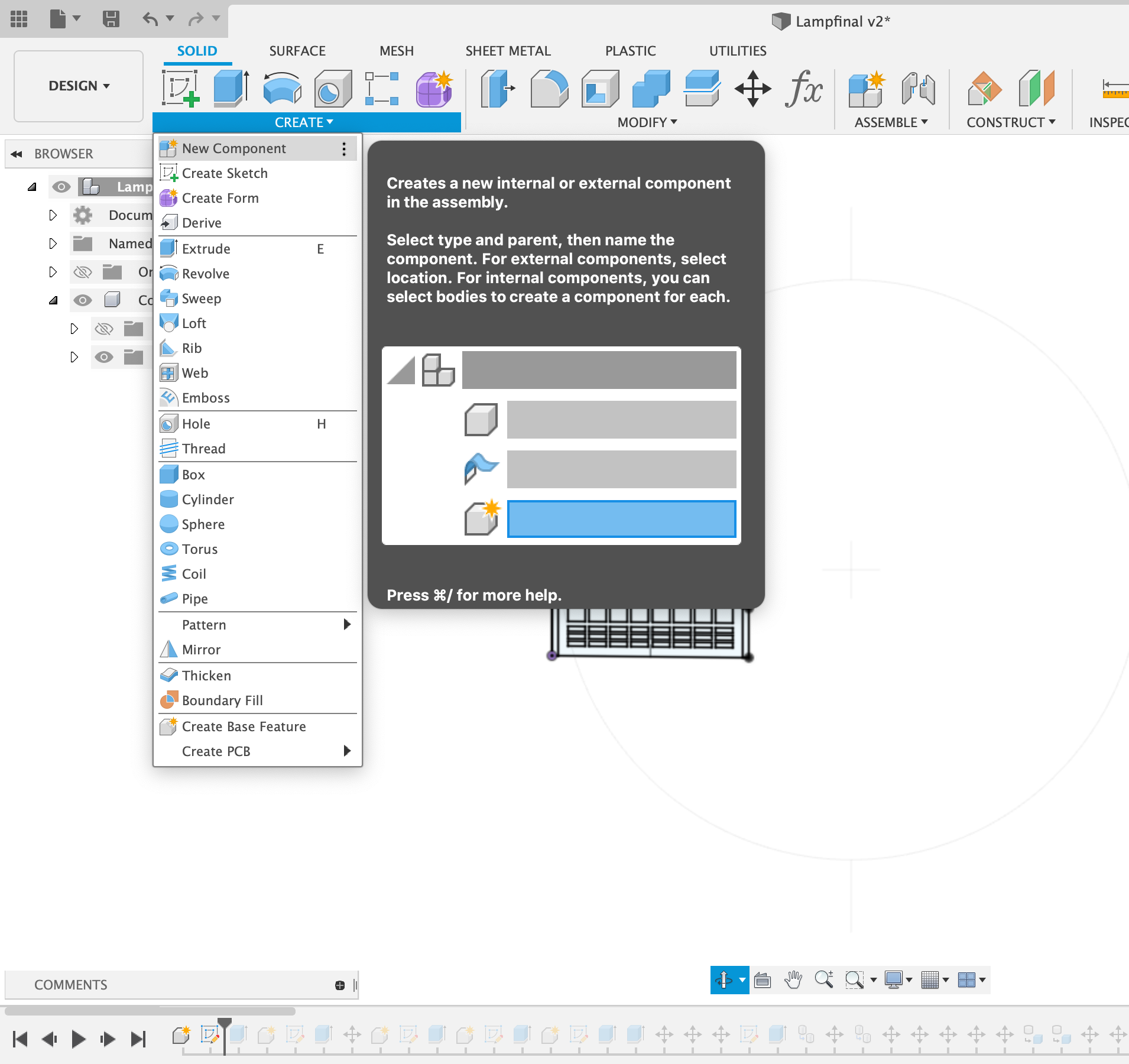Open Change Parameters with the fx icon
Viewport: 1129px width, 1064px height.
(x=804, y=89)
